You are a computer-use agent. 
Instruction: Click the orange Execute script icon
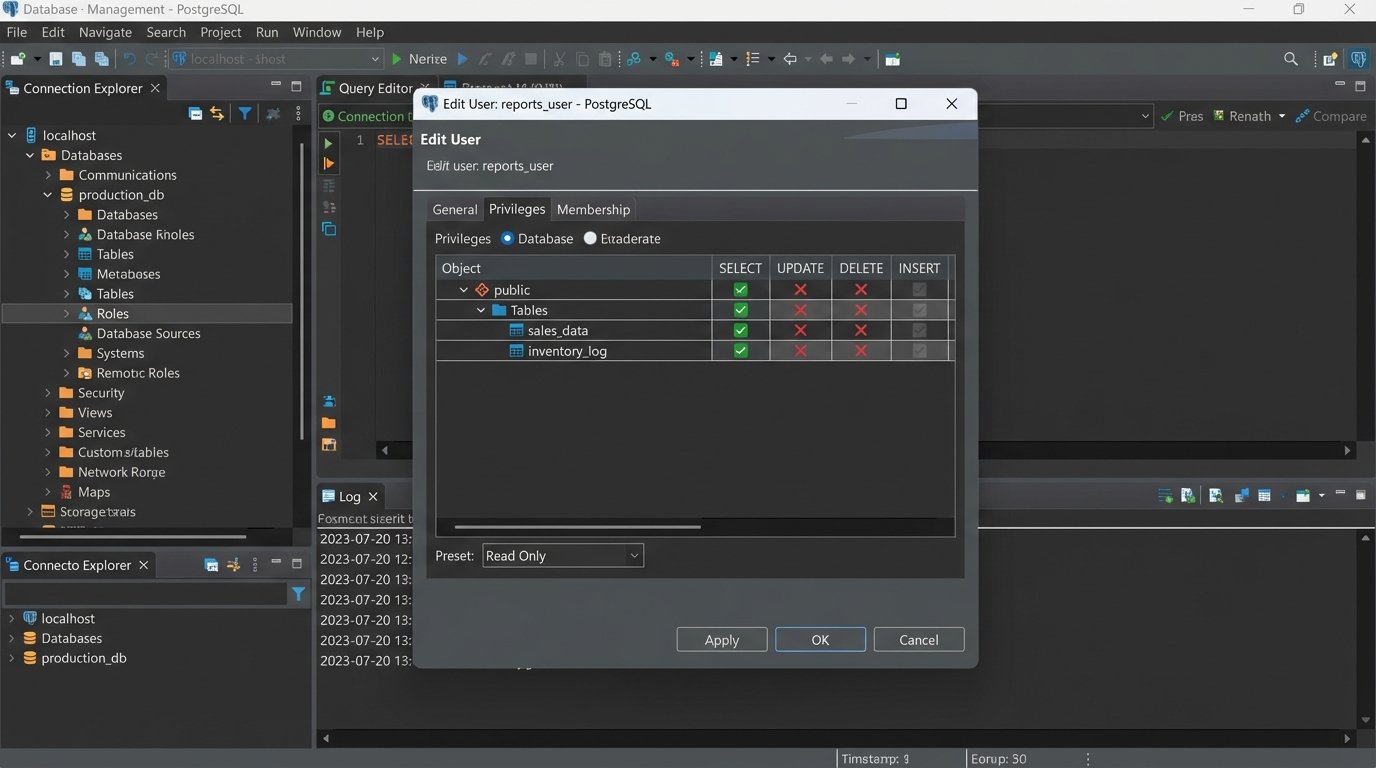click(x=328, y=163)
